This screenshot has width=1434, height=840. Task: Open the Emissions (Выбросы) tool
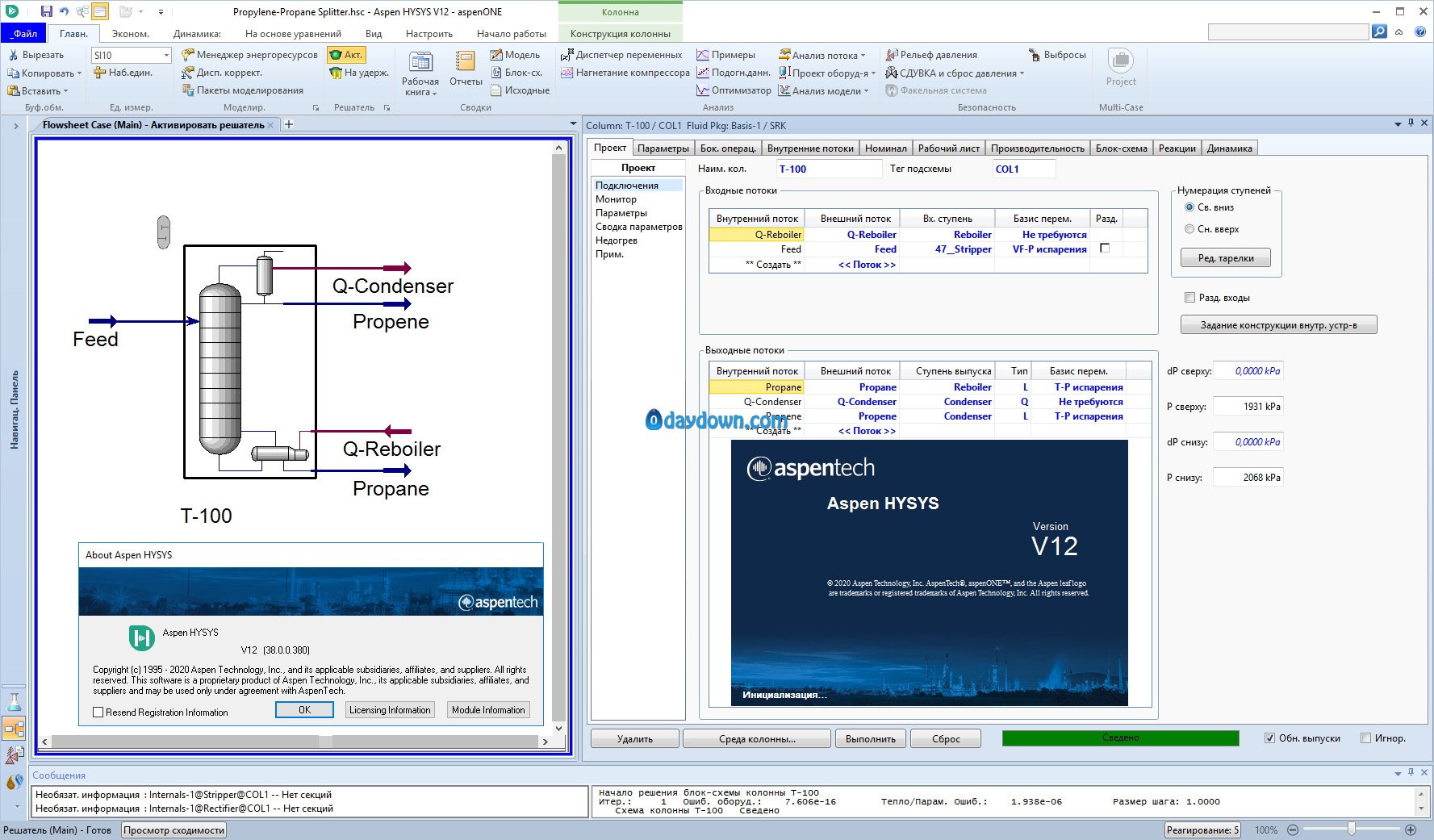click(1057, 55)
